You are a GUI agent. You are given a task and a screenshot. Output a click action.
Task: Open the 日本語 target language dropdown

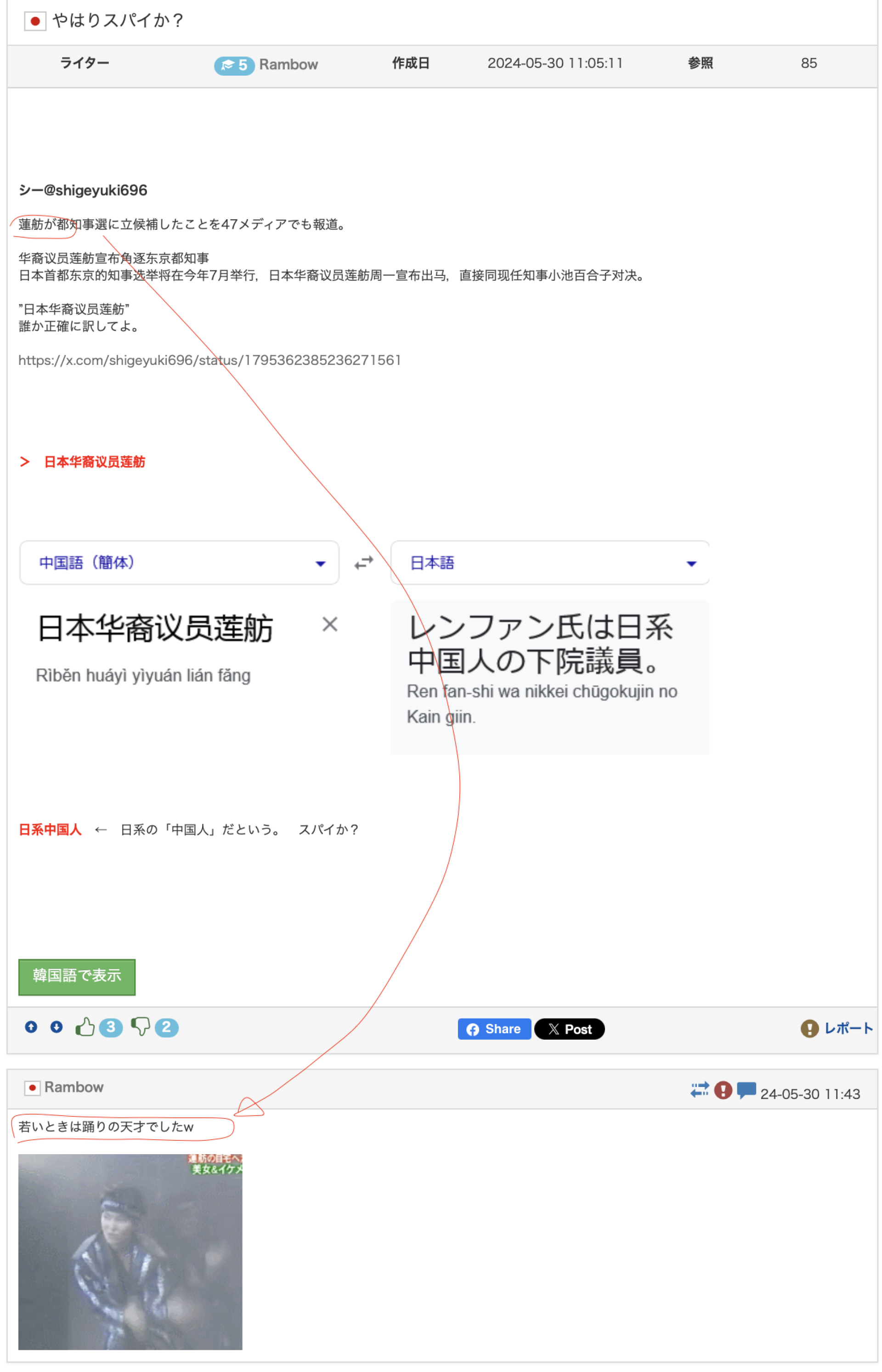click(x=549, y=563)
